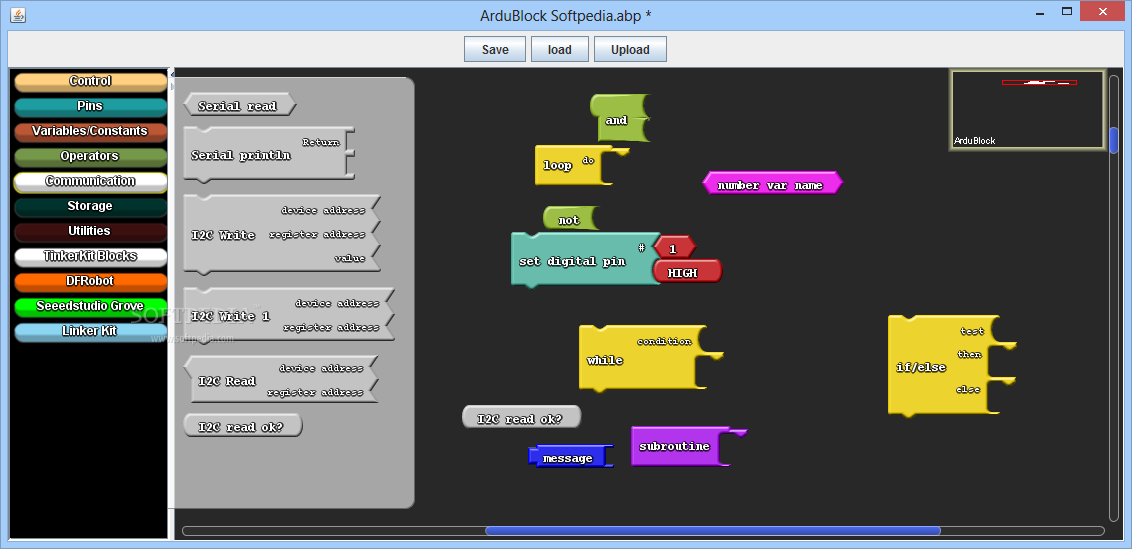Open the DFRobot block category
The height and width of the screenshot is (549, 1132).
90,281
